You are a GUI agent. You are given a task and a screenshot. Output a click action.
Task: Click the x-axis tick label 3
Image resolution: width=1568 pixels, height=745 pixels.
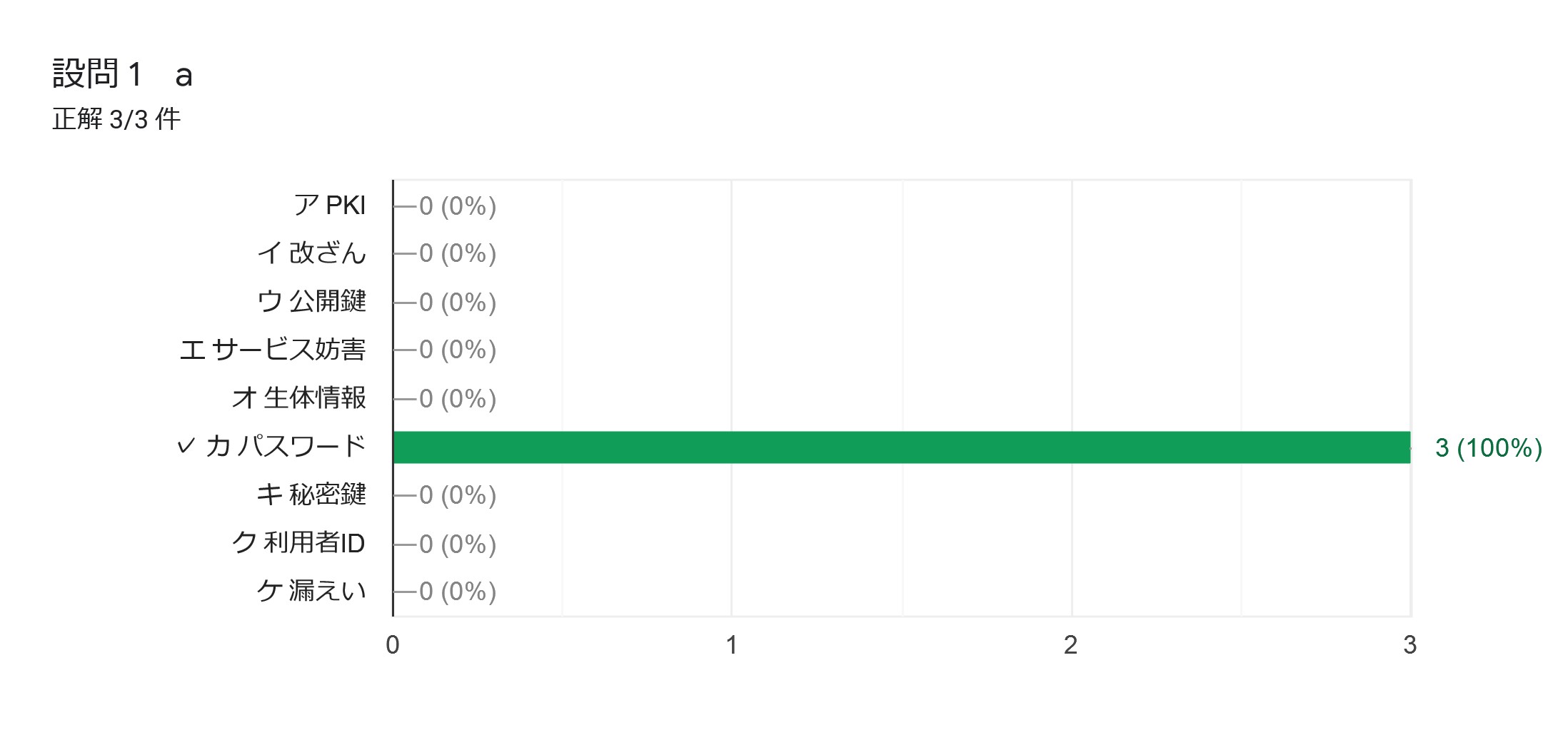coord(1409,645)
